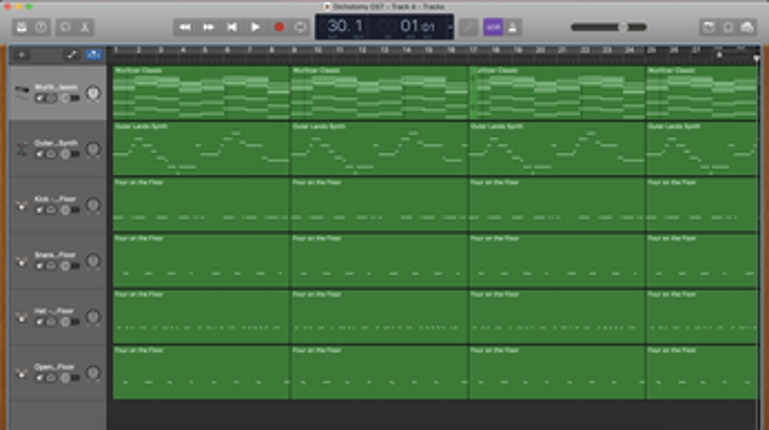Viewport: 769px width, 430px height.
Task: Mute the Outer Lands Synth track
Action: [39, 154]
